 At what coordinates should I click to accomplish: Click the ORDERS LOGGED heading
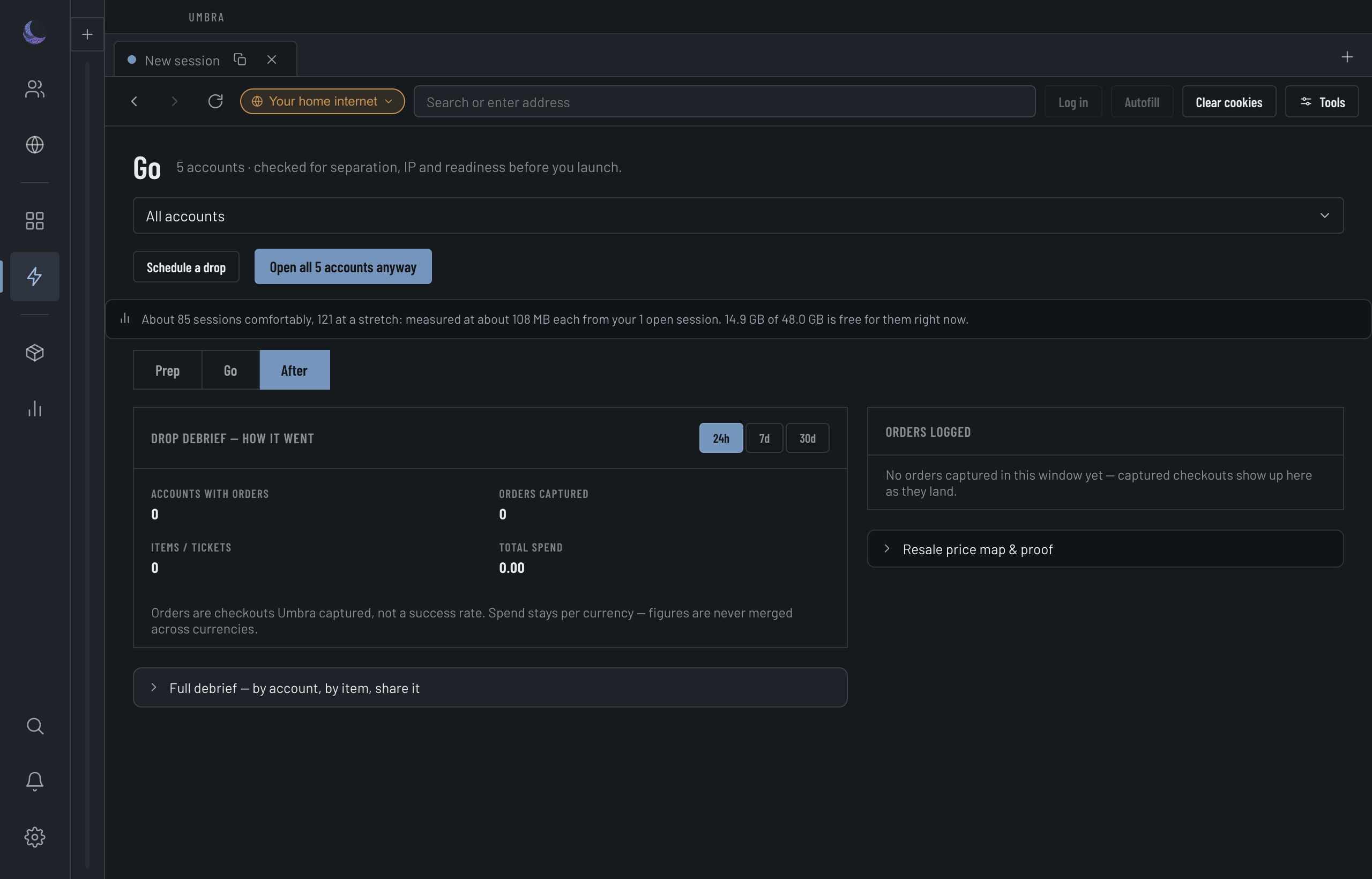tap(927, 432)
